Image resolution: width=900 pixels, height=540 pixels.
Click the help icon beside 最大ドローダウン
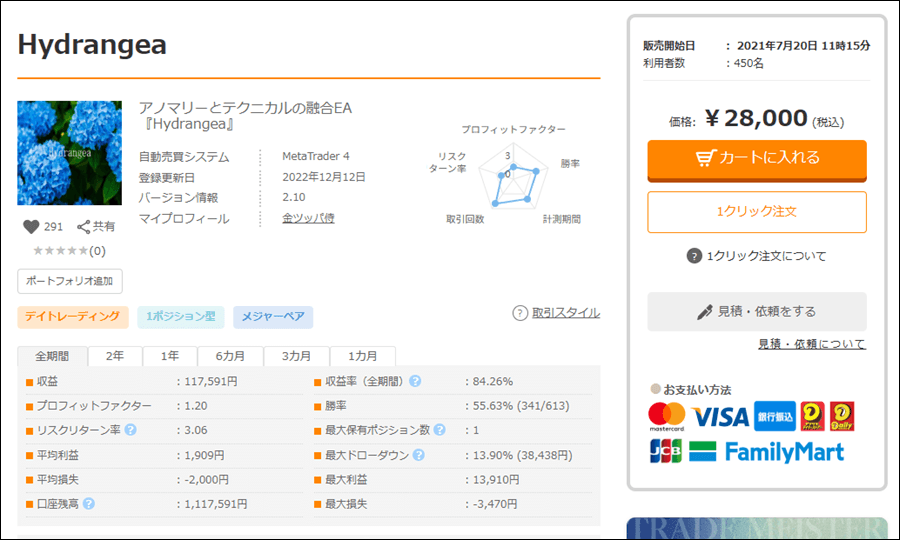419,455
